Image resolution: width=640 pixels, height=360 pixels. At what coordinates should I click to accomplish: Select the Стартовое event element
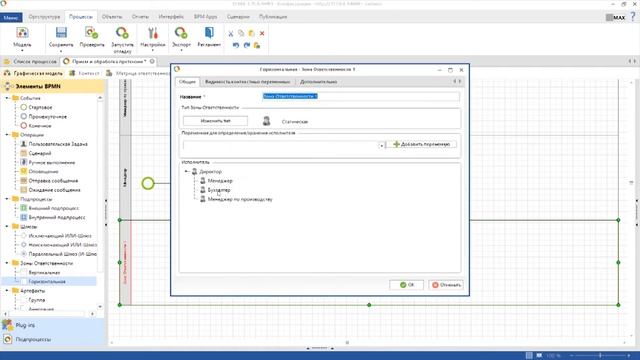pyautogui.click(x=40, y=107)
